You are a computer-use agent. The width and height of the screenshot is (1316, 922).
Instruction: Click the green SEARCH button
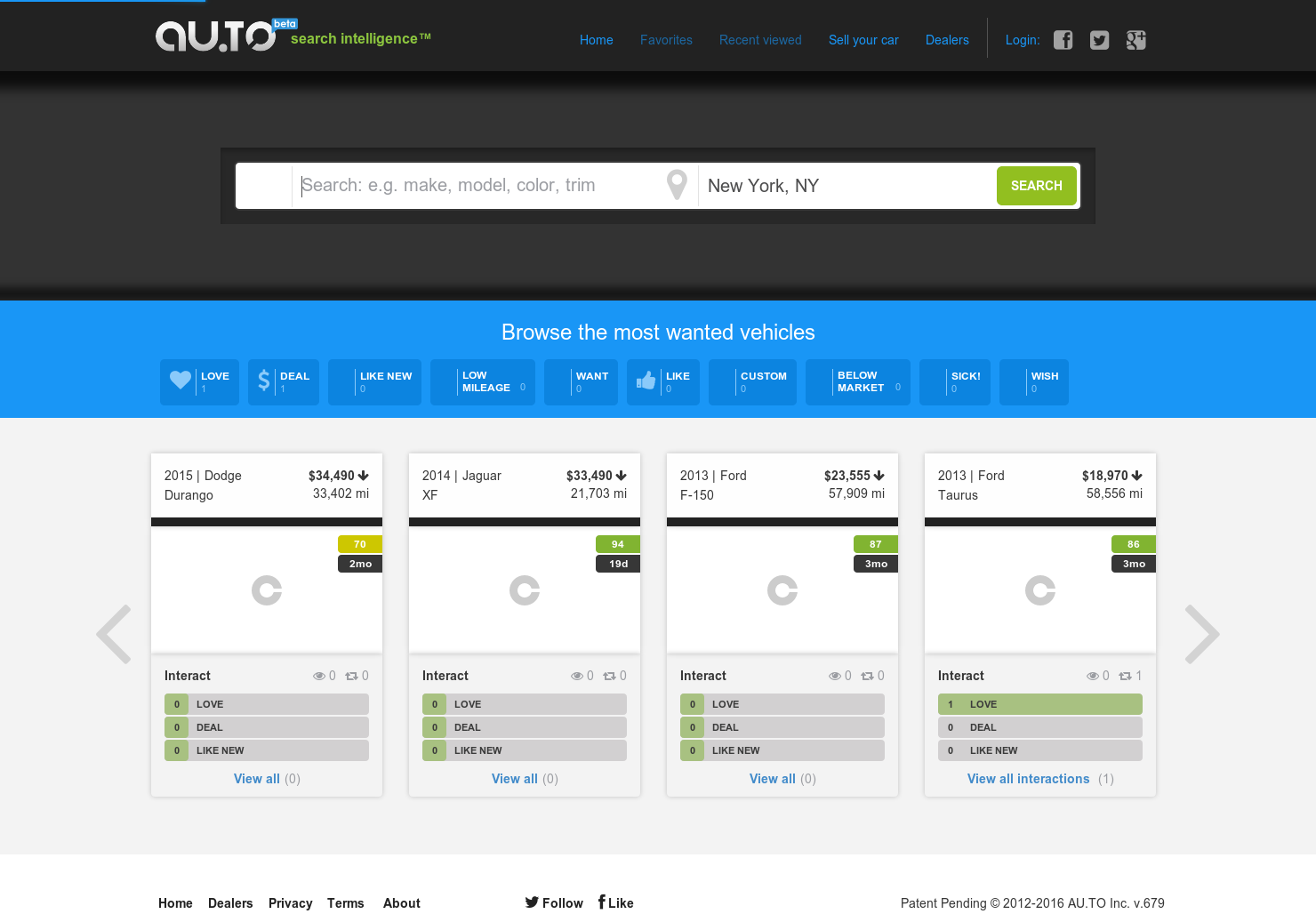point(1037,186)
